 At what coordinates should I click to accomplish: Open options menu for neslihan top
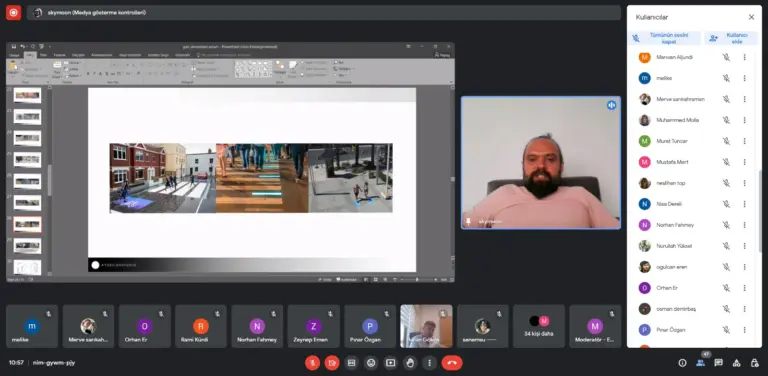[x=744, y=183]
